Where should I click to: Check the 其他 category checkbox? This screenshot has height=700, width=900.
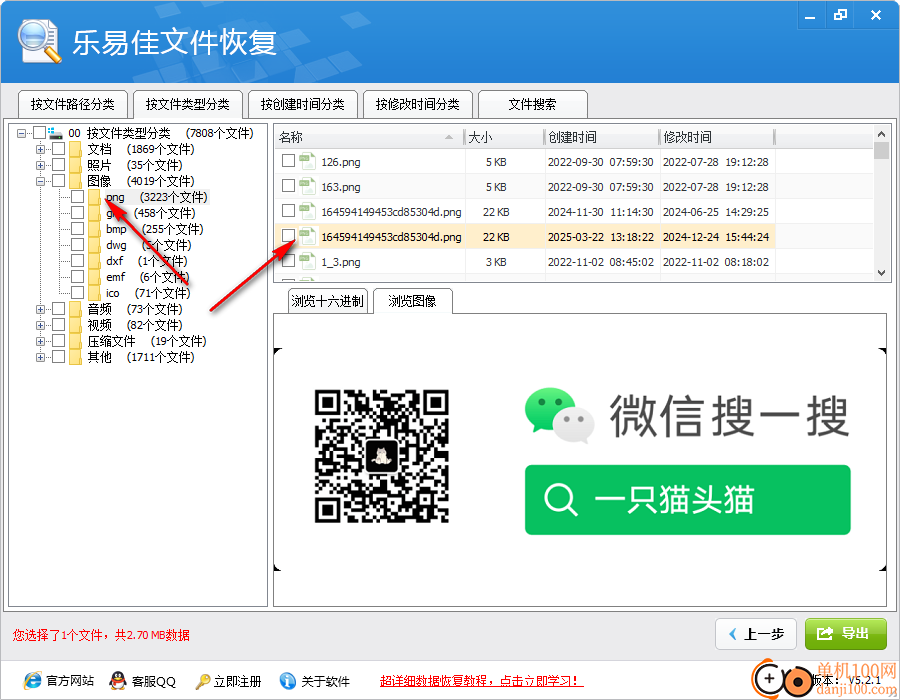59,357
